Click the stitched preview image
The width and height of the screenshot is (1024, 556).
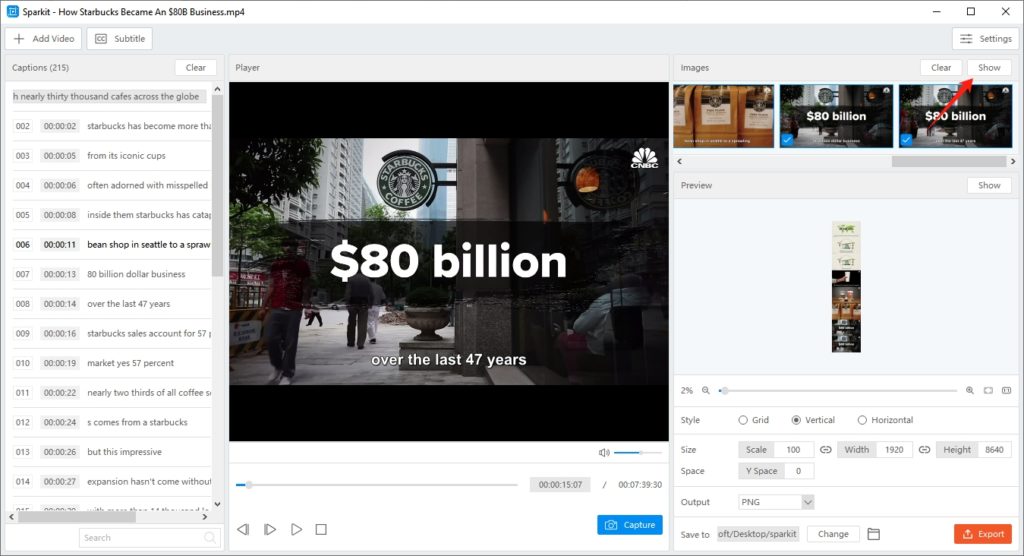click(x=846, y=287)
